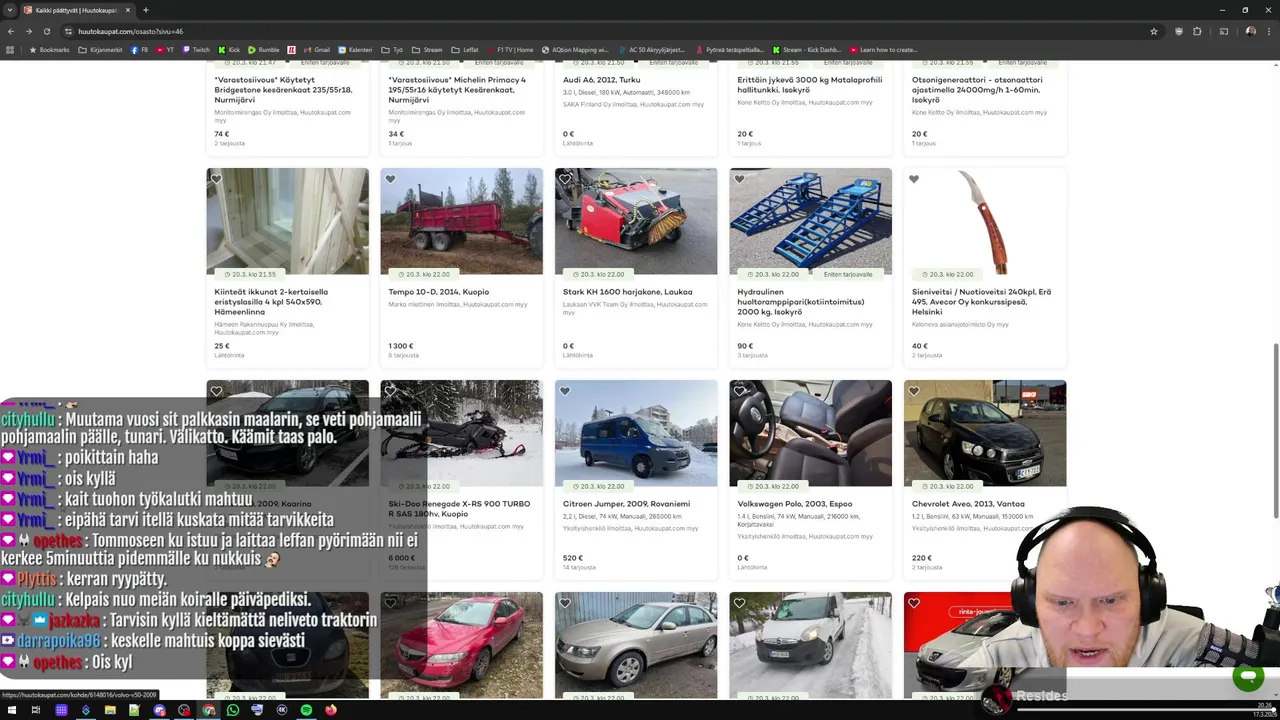Open Firefox from taskbar
Image resolution: width=1280 pixels, height=720 pixels.
[331, 710]
